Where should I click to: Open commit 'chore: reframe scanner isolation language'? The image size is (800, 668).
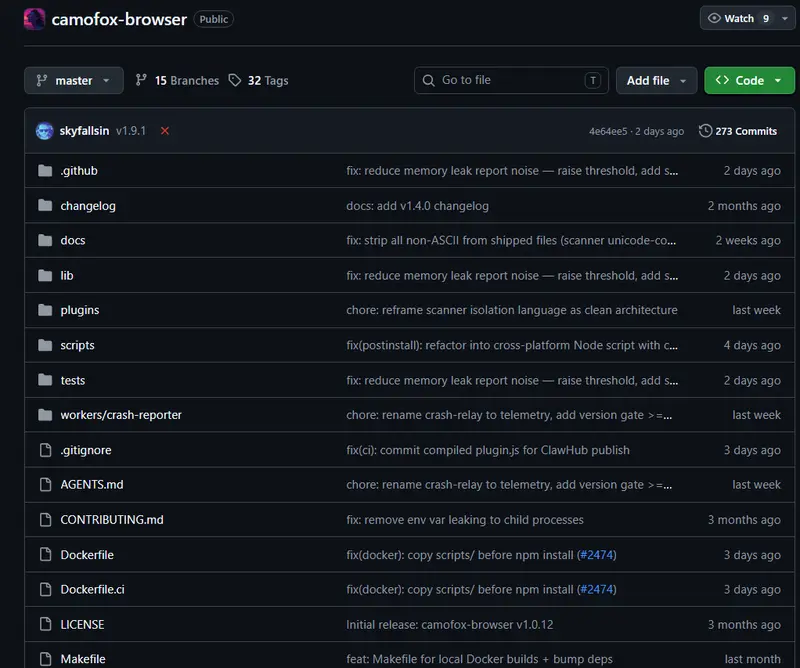tap(512, 310)
